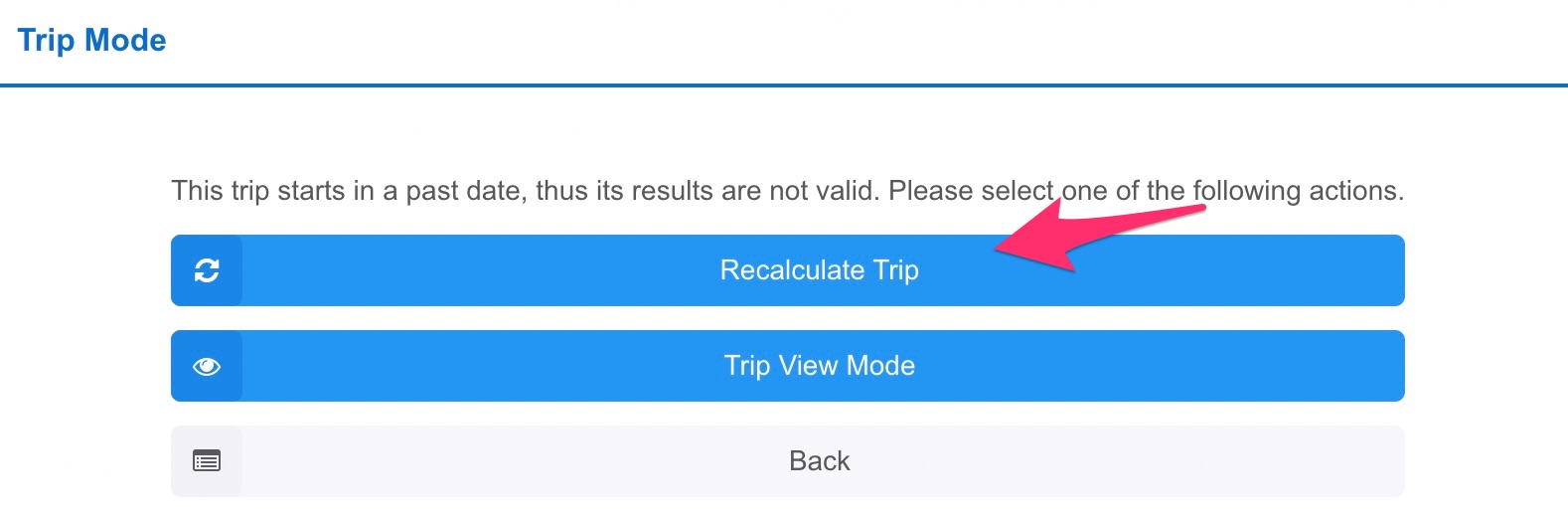Viewport: 1568px width, 513px height.
Task: Tap the gray table-list glyph on Back
Action: click(207, 461)
